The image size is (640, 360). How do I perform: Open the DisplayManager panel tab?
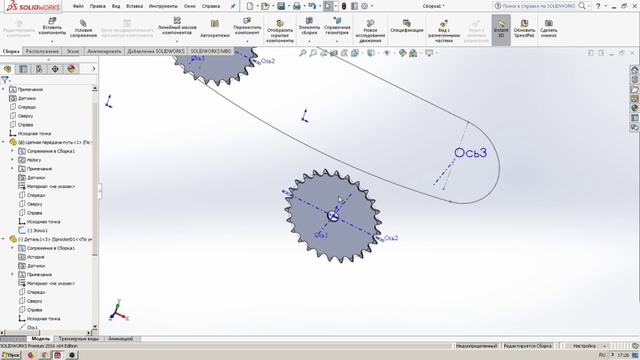71,69
